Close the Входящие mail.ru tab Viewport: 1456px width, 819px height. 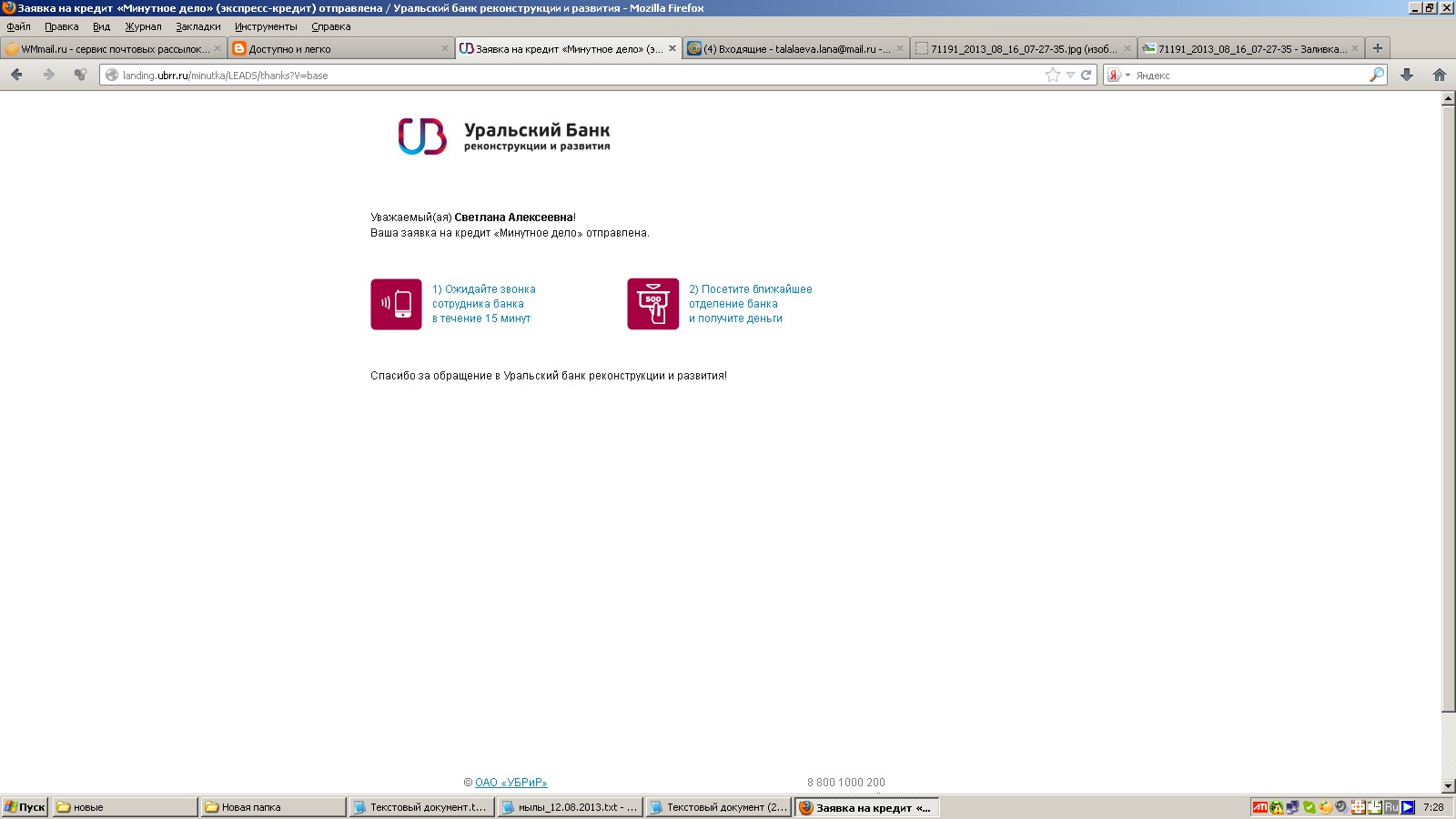click(900, 49)
